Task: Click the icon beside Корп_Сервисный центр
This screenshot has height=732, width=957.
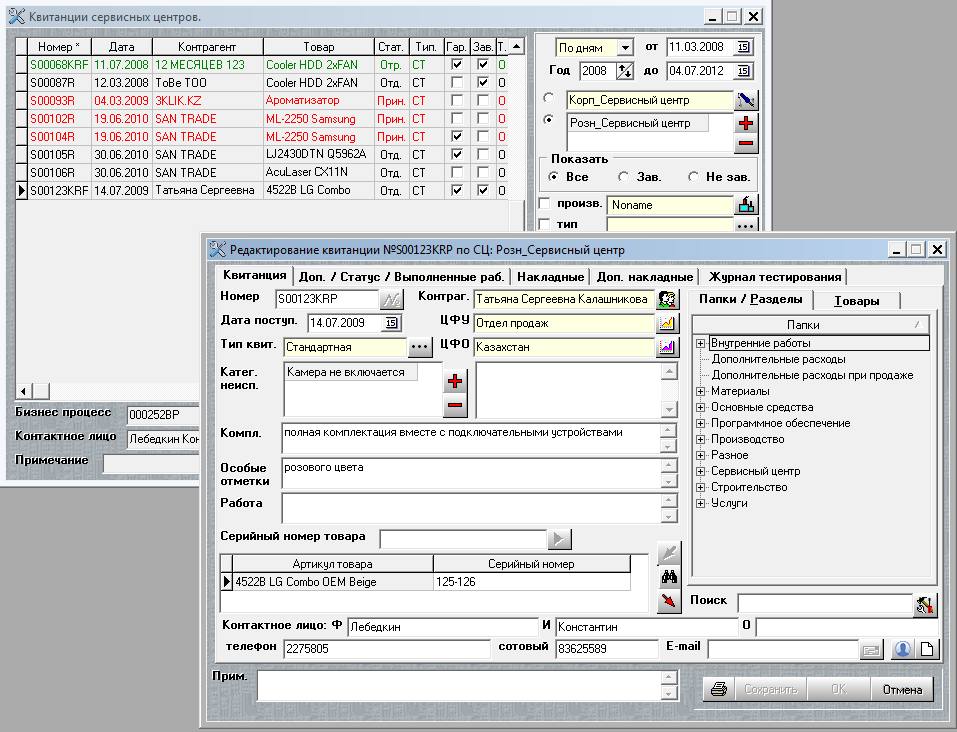Action: pos(746,100)
